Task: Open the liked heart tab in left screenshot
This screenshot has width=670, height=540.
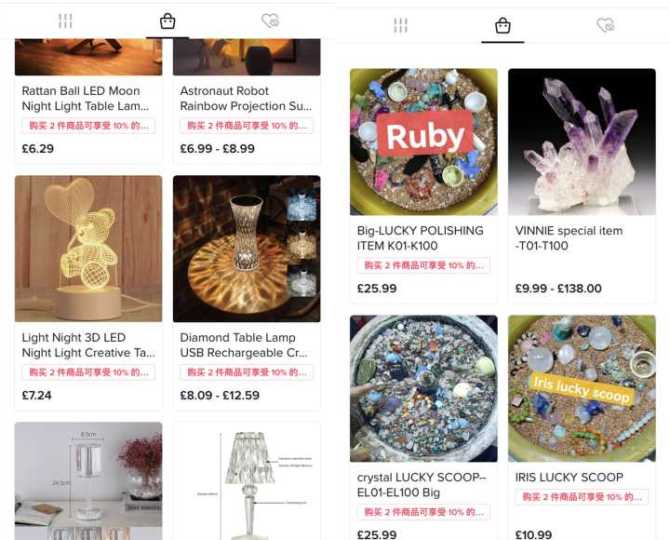Action: tap(270, 21)
